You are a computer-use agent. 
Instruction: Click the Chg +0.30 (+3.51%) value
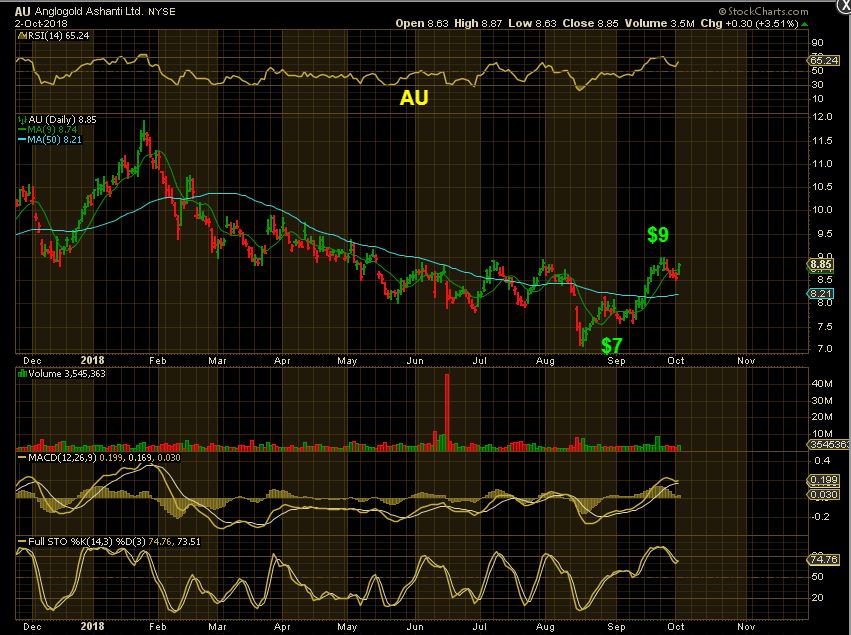pyautogui.click(x=749, y=23)
